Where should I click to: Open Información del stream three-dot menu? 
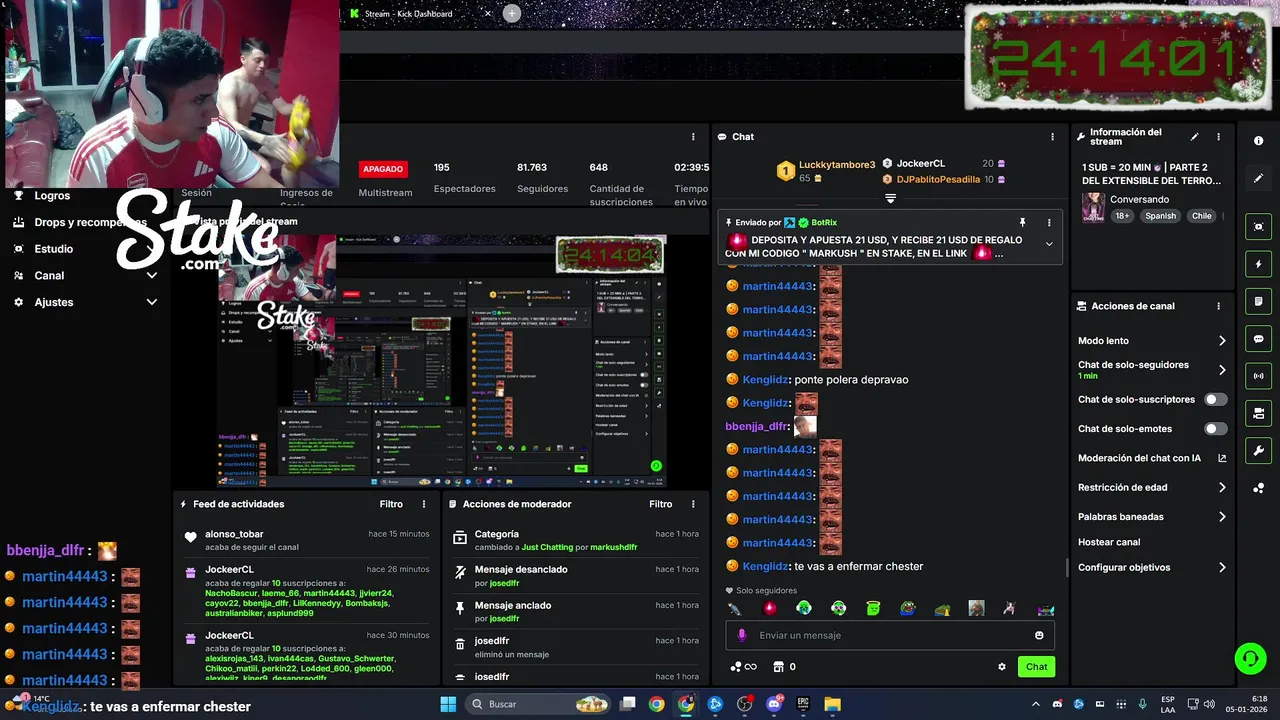click(1218, 137)
